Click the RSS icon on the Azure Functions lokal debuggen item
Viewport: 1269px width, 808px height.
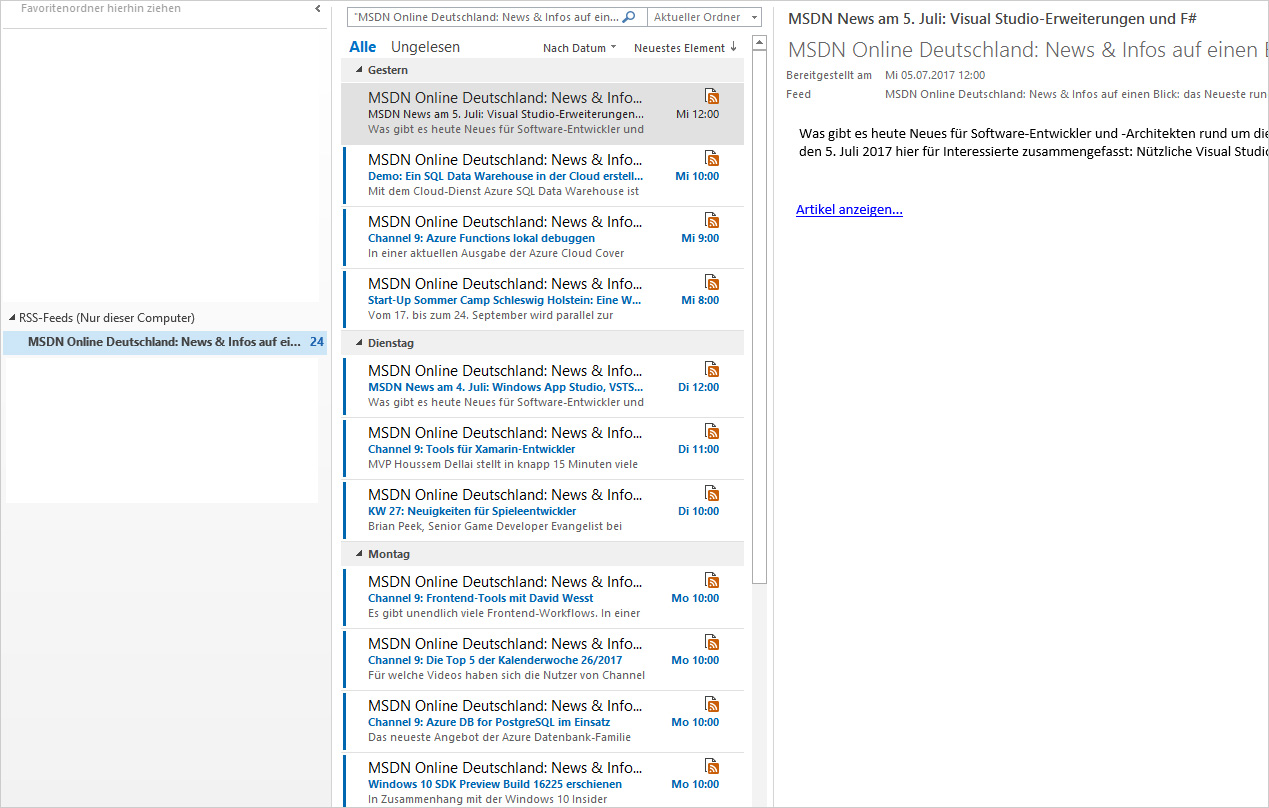click(712, 220)
